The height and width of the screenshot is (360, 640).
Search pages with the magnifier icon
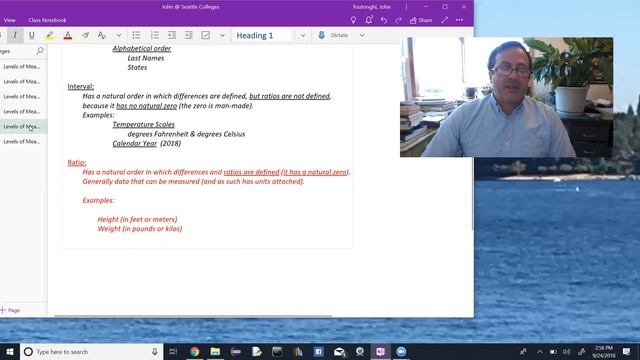(40, 51)
